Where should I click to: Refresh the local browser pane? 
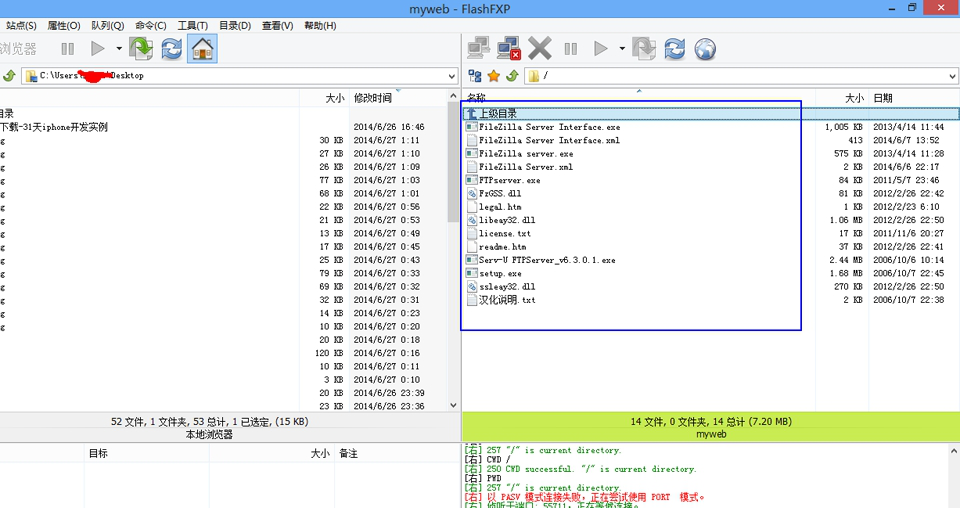click(x=171, y=48)
